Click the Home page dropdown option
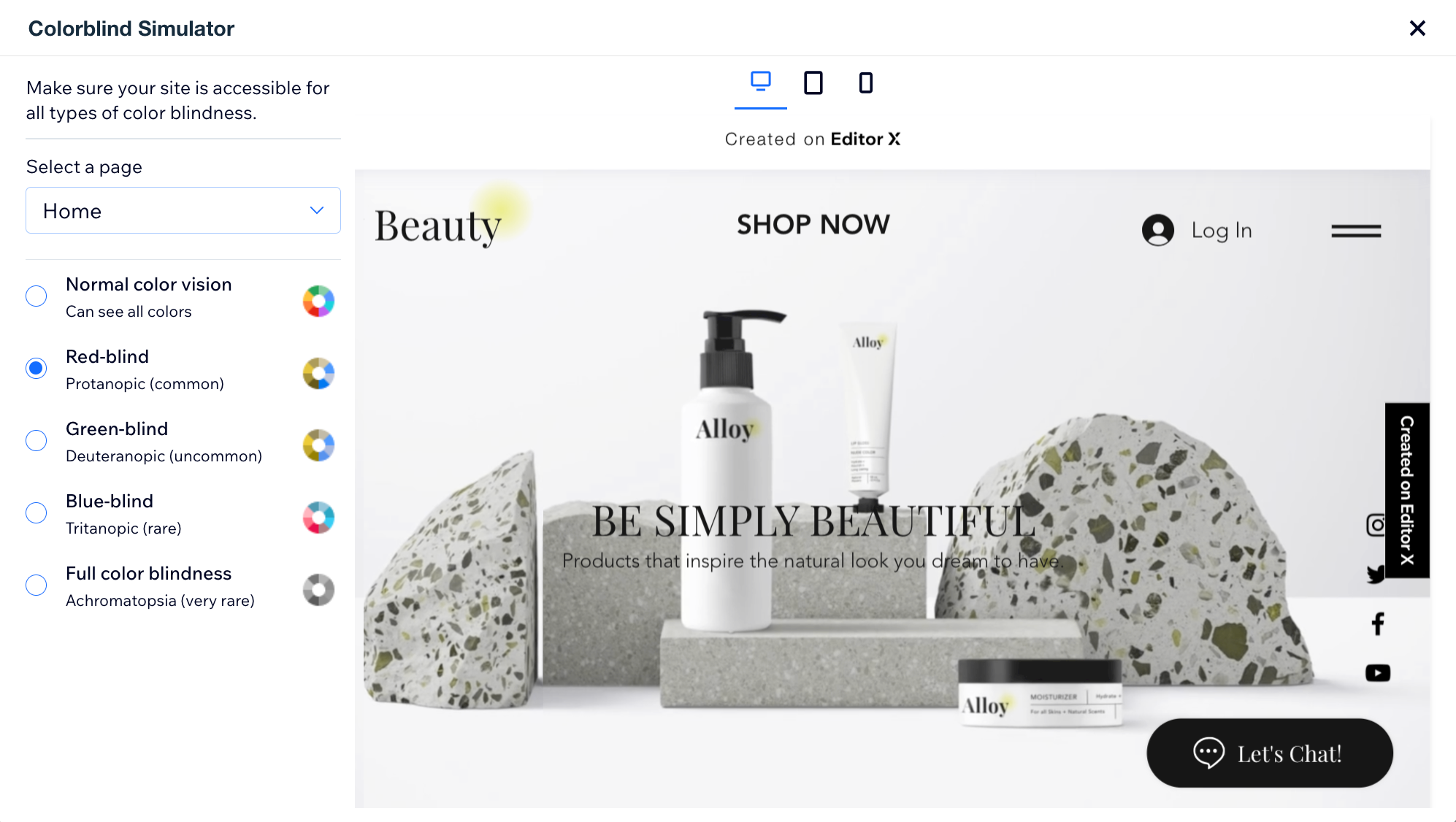1456x822 pixels. tap(182, 210)
